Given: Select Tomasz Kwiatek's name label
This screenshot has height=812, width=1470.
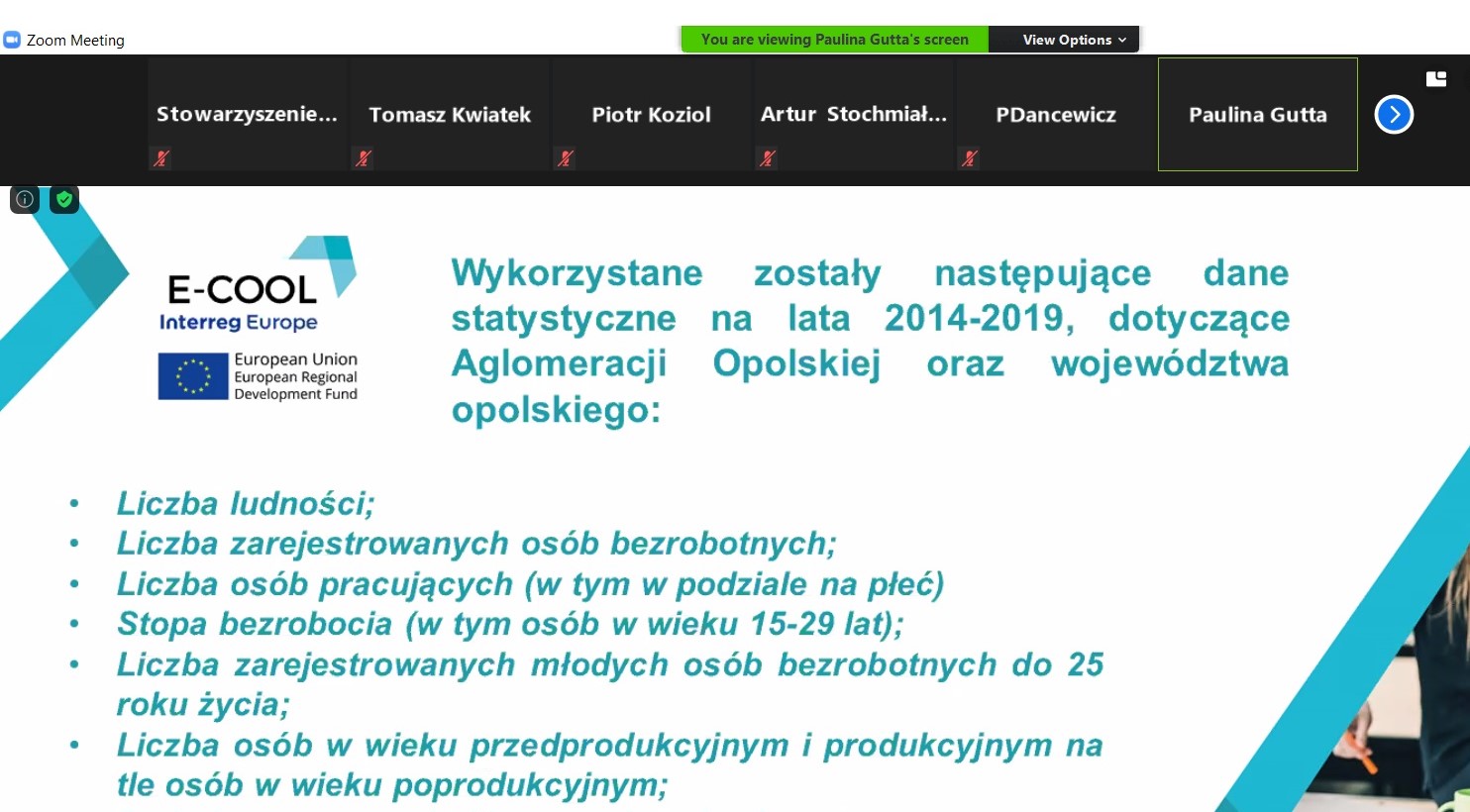Looking at the screenshot, I should pyautogui.click(x=450, y=115).
